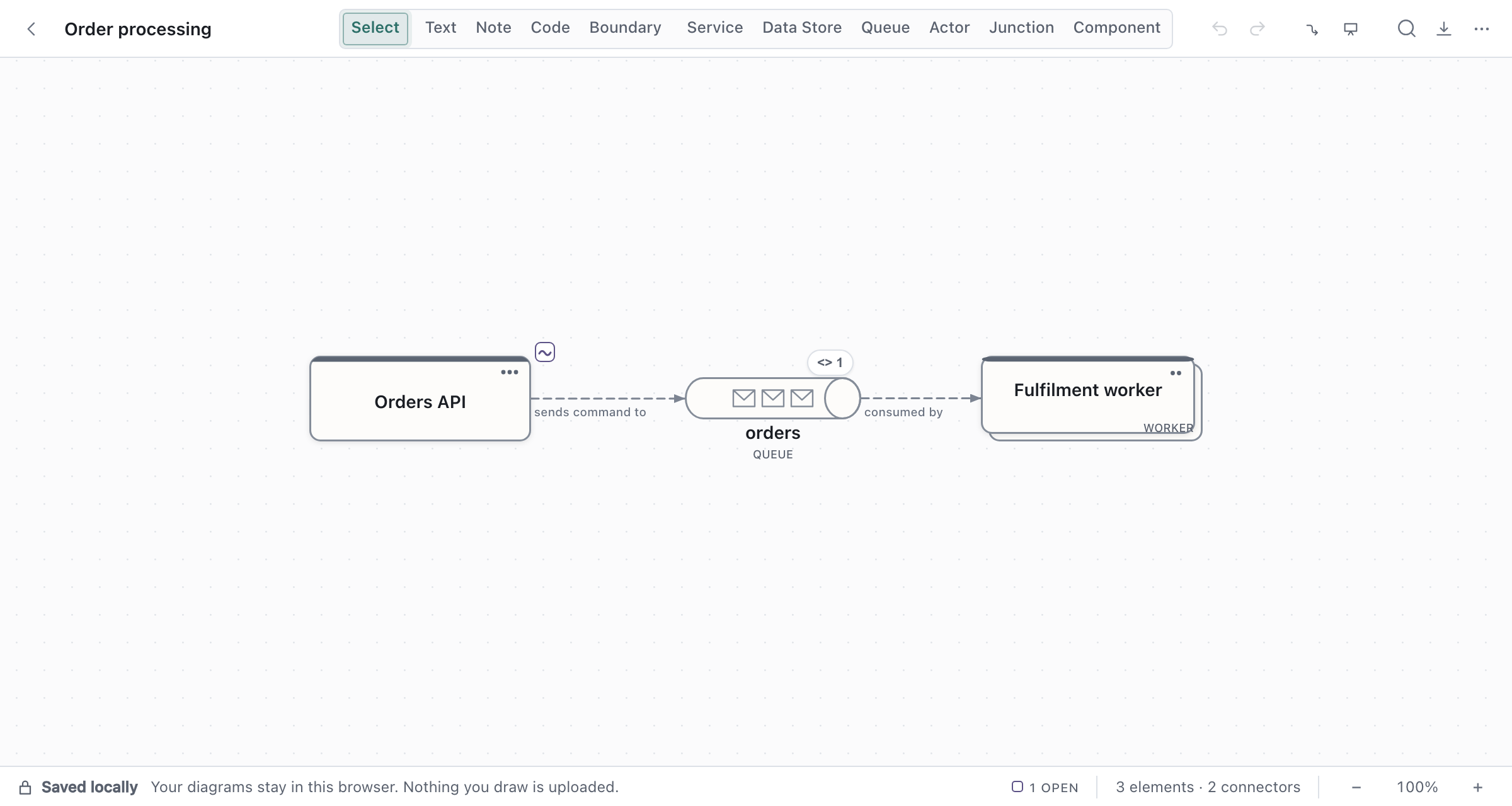Pick the Data Store element tool
Image resolution: width=1512 pixels, height=806 pixels.
802,28
